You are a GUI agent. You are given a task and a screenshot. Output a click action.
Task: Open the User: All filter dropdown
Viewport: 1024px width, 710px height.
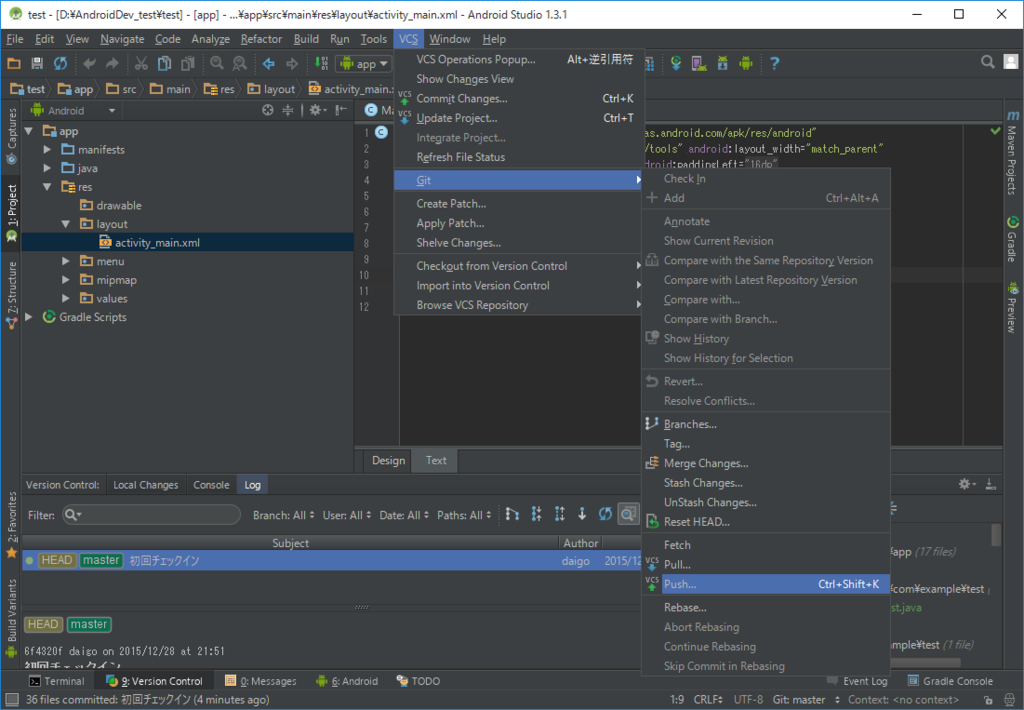pyautogui.click(x=347, y=515)
